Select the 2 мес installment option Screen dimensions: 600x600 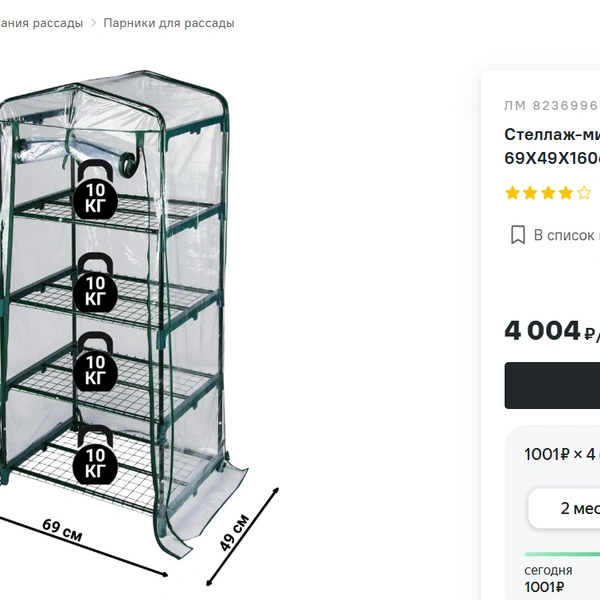[x=564, y=508]
